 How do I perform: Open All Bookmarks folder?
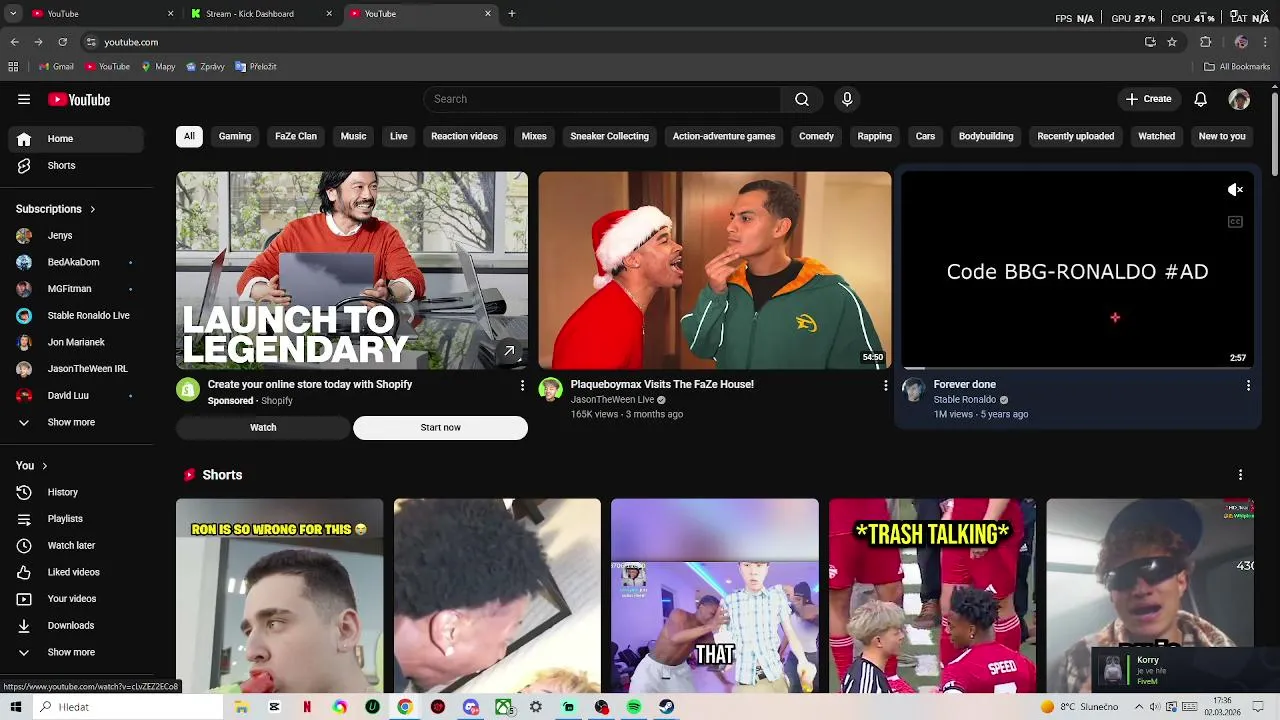tap(1237, 67)
